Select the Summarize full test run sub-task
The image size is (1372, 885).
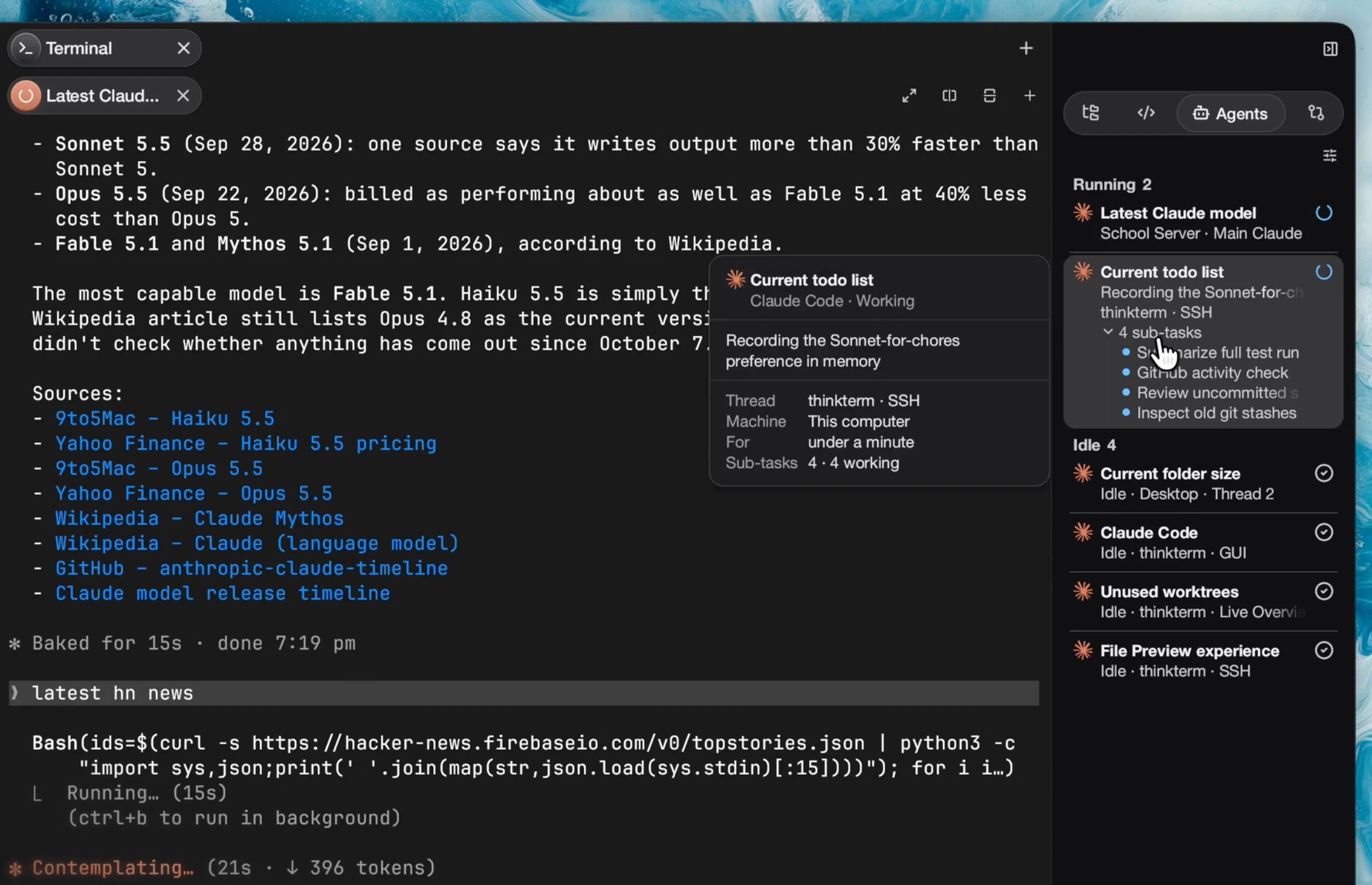tap(1217, 352)
